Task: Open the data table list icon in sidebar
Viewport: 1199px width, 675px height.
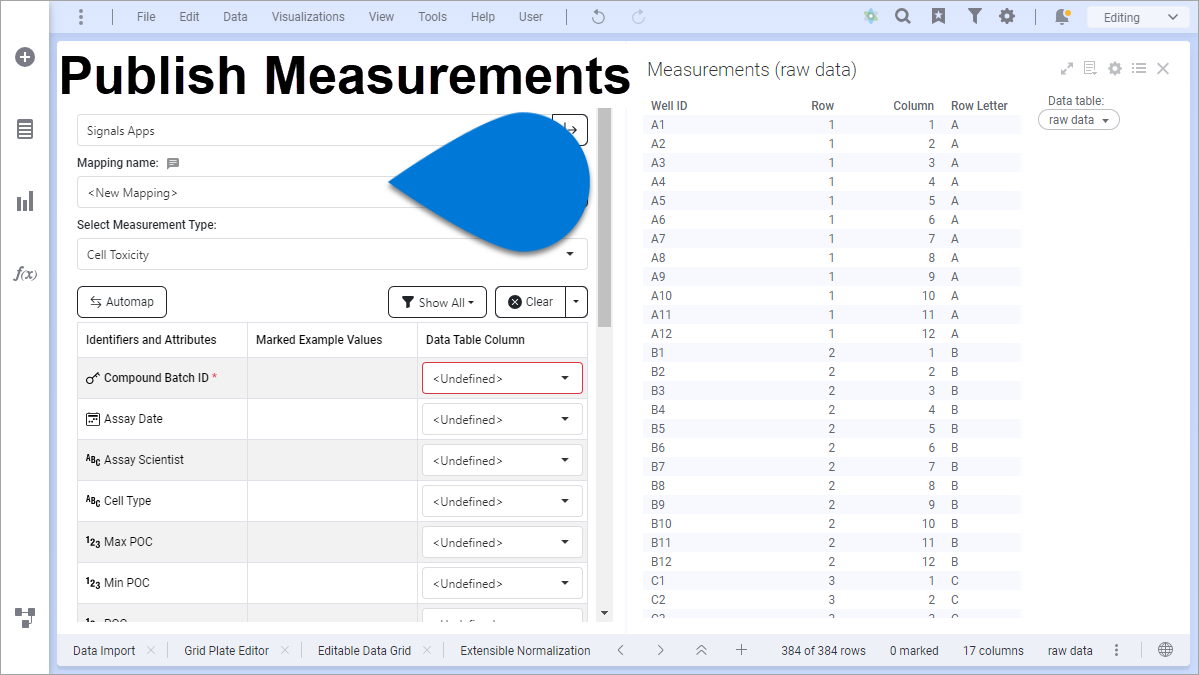Action: pos(25,129)
